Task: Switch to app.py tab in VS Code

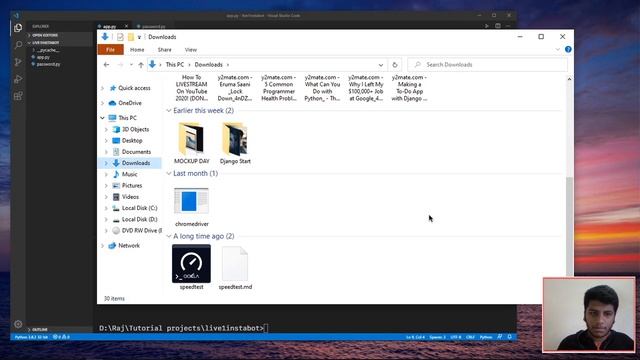Action: [x=109, y=26]
